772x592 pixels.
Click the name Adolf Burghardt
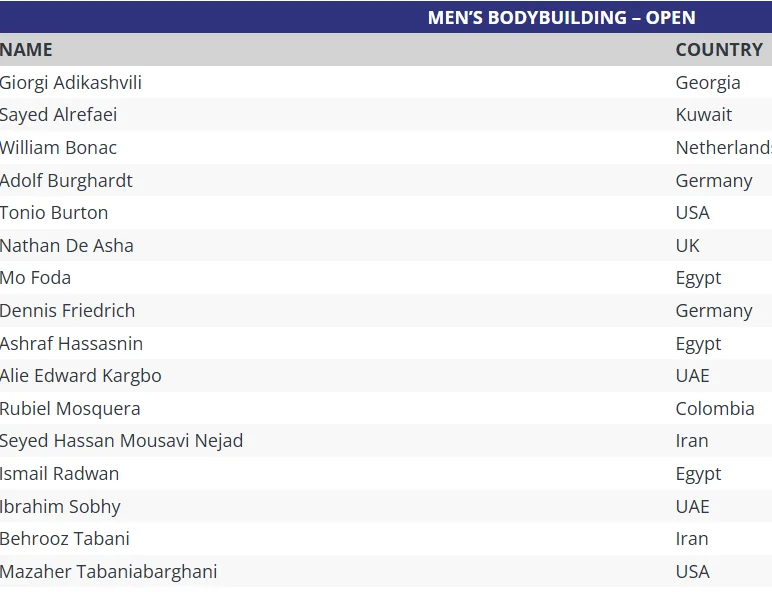coord(66,181)
